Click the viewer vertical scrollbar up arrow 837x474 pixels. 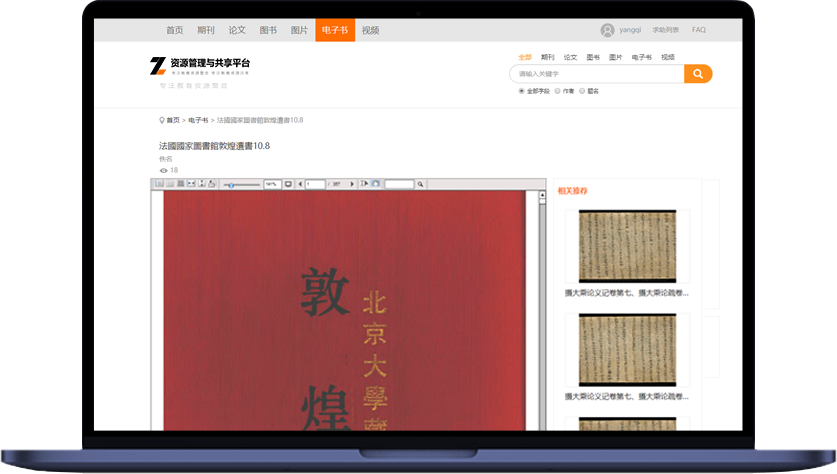pos(542,195)
